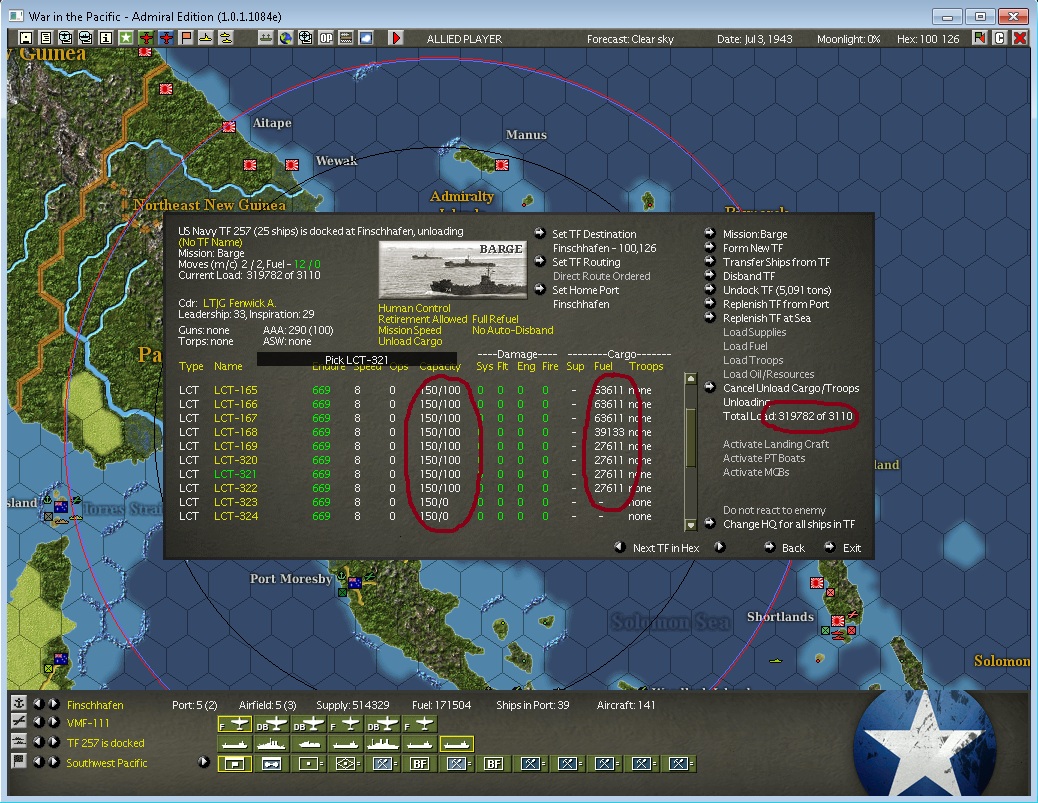The width and height of the screenshot is (1038, 803).
Task: Click the Japanese base marker at Manus
Action: (x=502, y=165)
